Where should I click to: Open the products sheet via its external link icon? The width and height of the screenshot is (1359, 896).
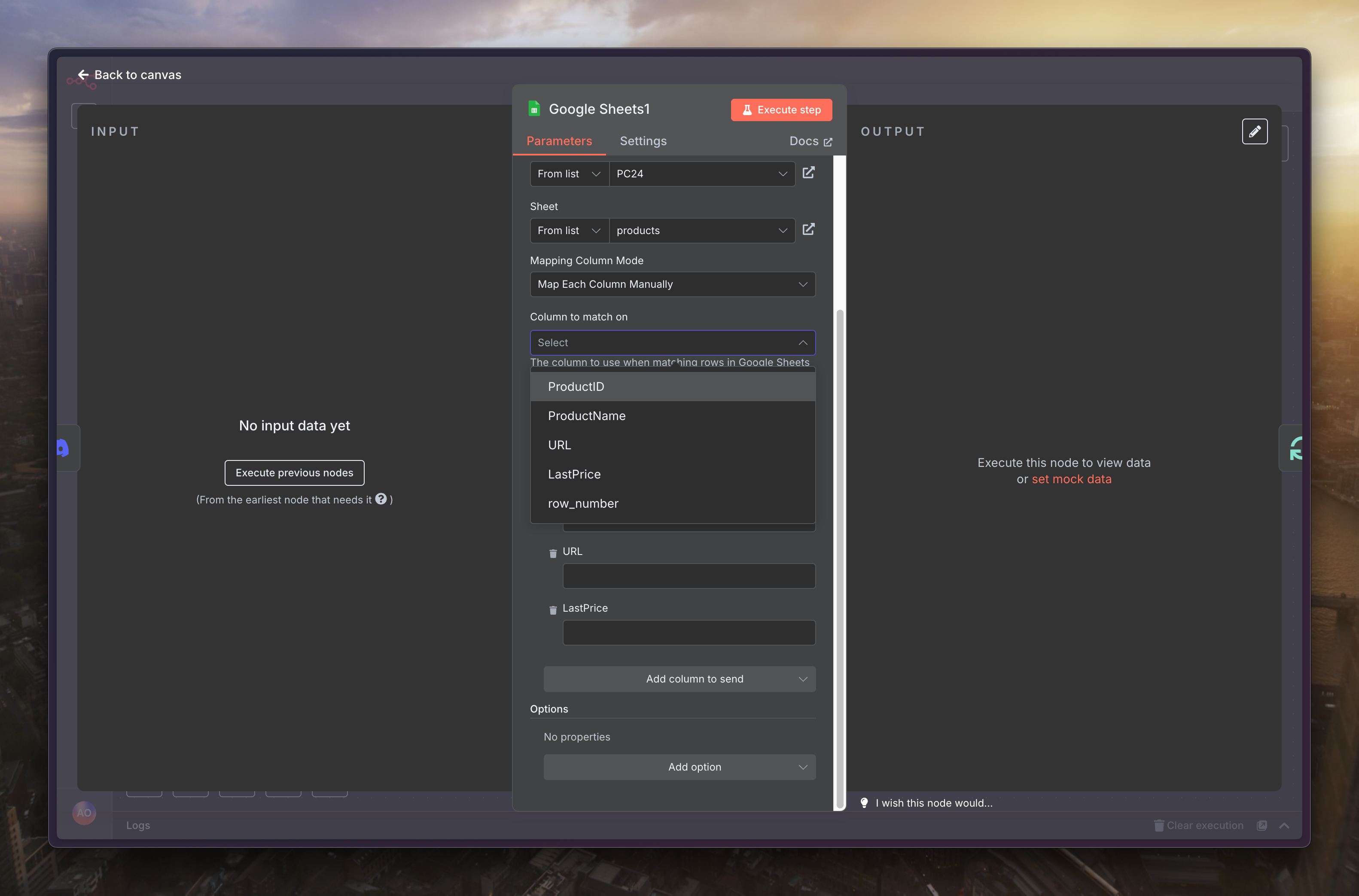(x=808, y=229)
